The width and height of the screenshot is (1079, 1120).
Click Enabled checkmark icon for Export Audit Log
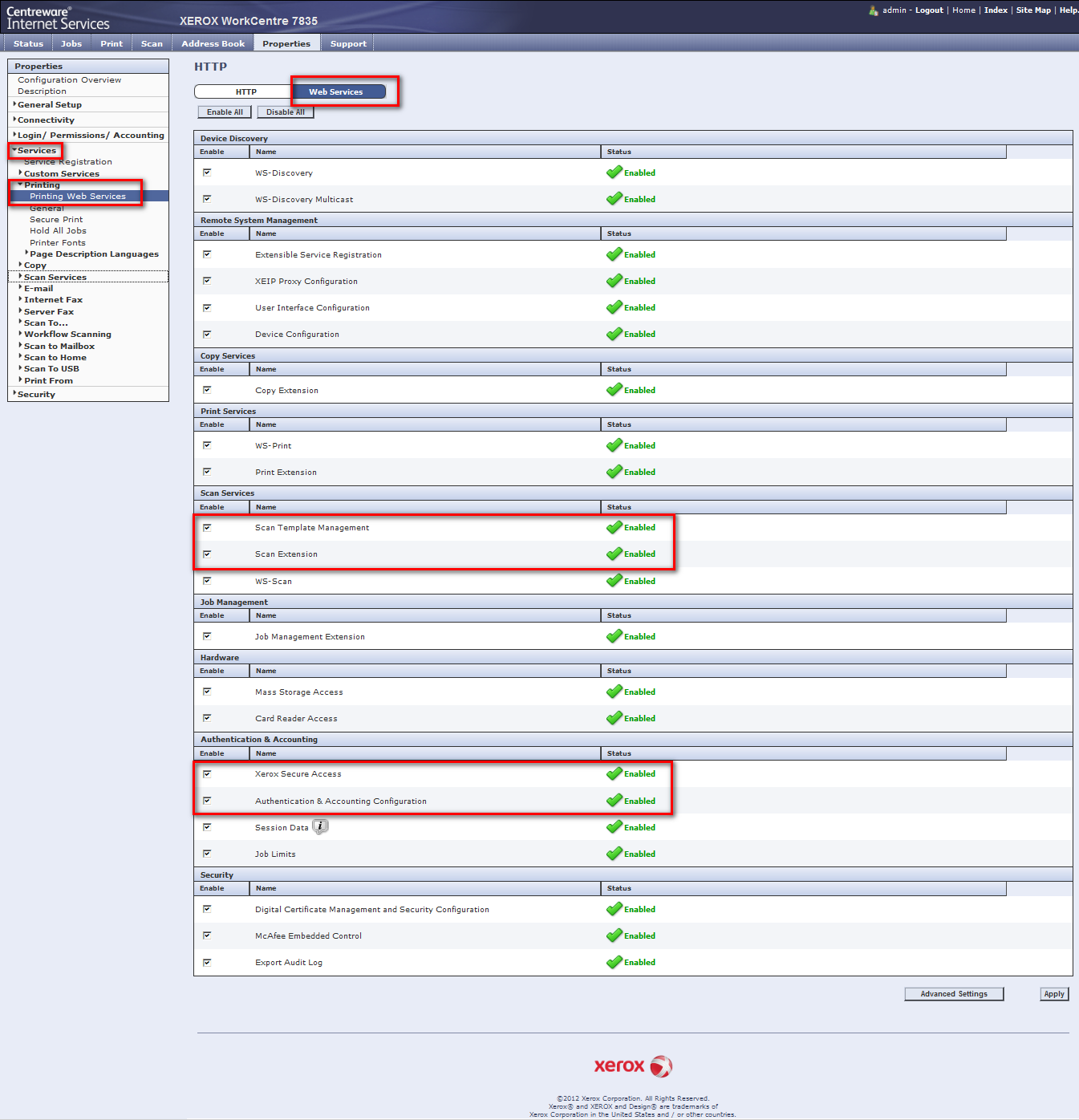coord(615,962)
